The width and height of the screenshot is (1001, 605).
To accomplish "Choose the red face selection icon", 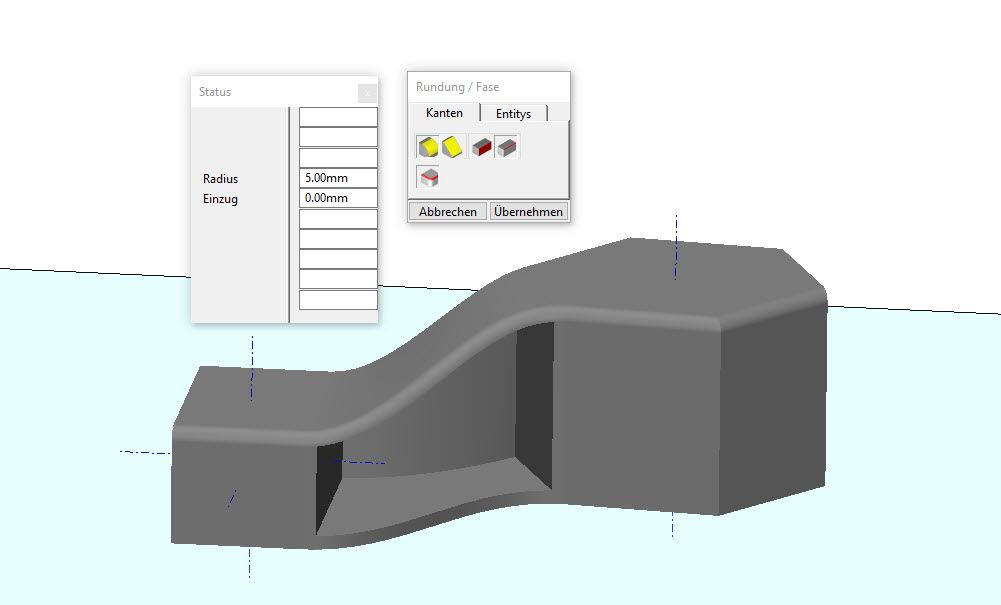I will coord(482,147).
